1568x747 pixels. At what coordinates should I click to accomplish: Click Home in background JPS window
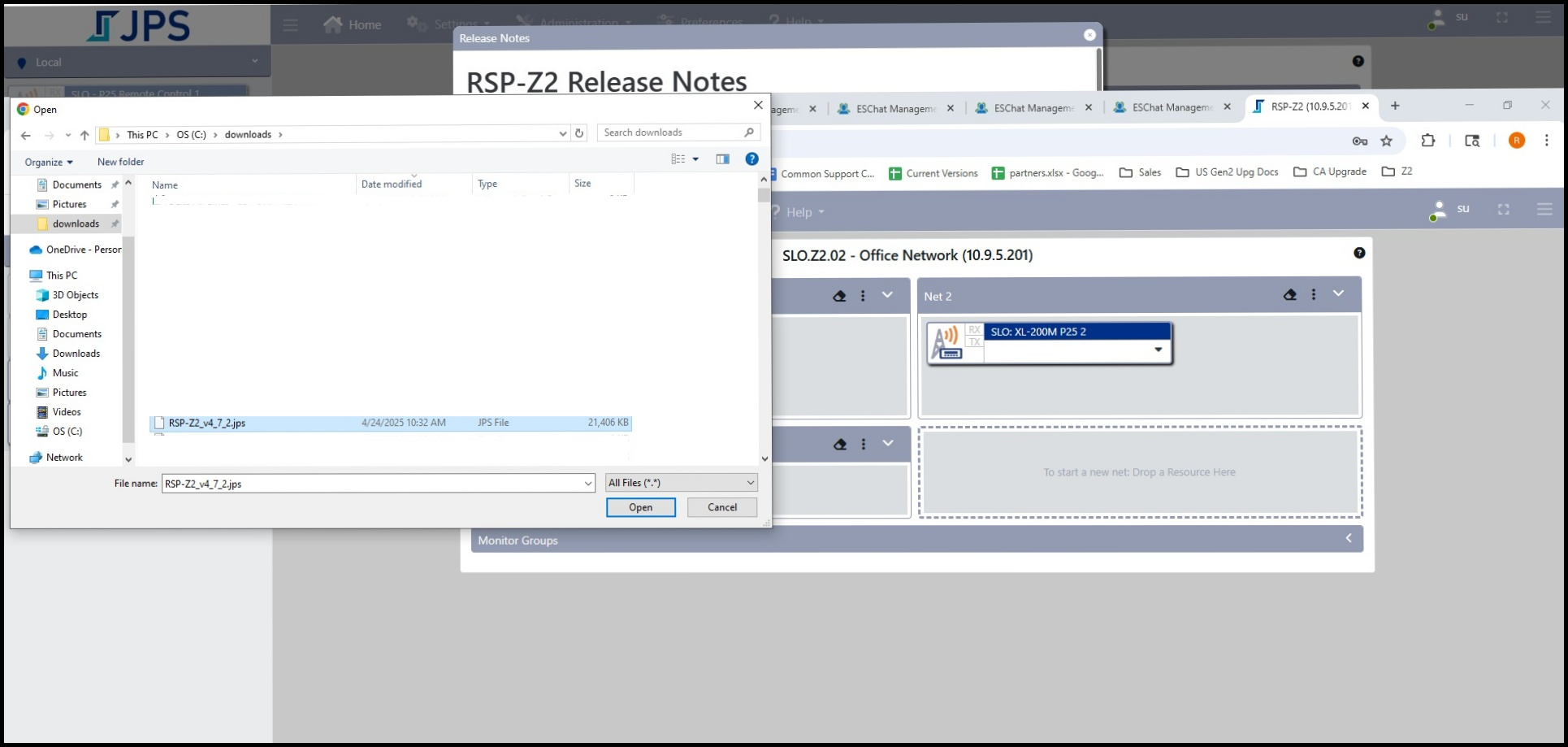(353, 24)
